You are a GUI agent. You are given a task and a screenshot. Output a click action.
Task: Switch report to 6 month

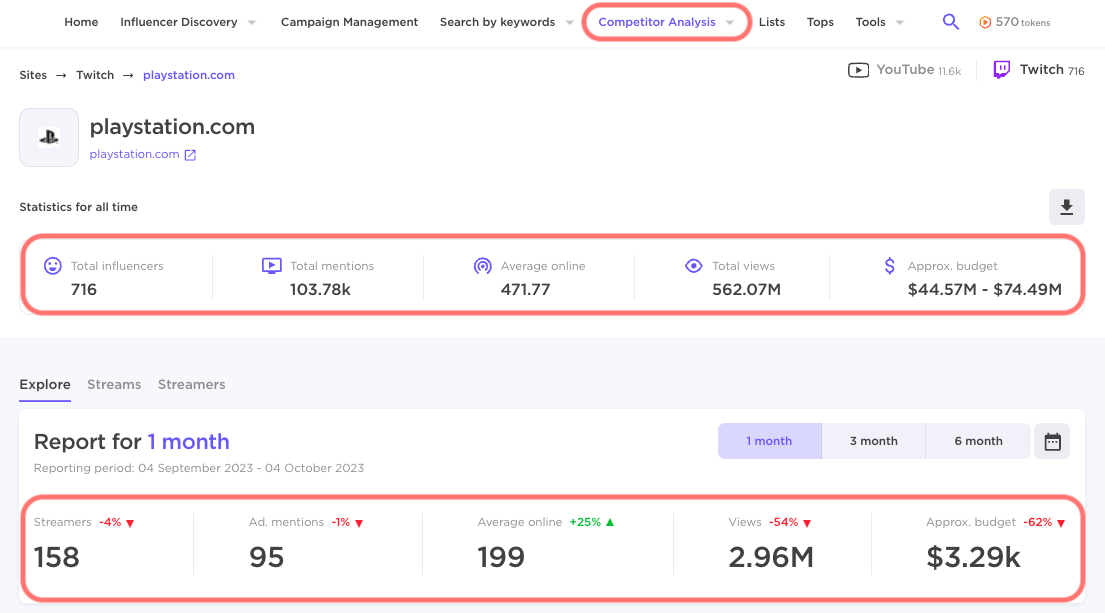pos(978,441)
